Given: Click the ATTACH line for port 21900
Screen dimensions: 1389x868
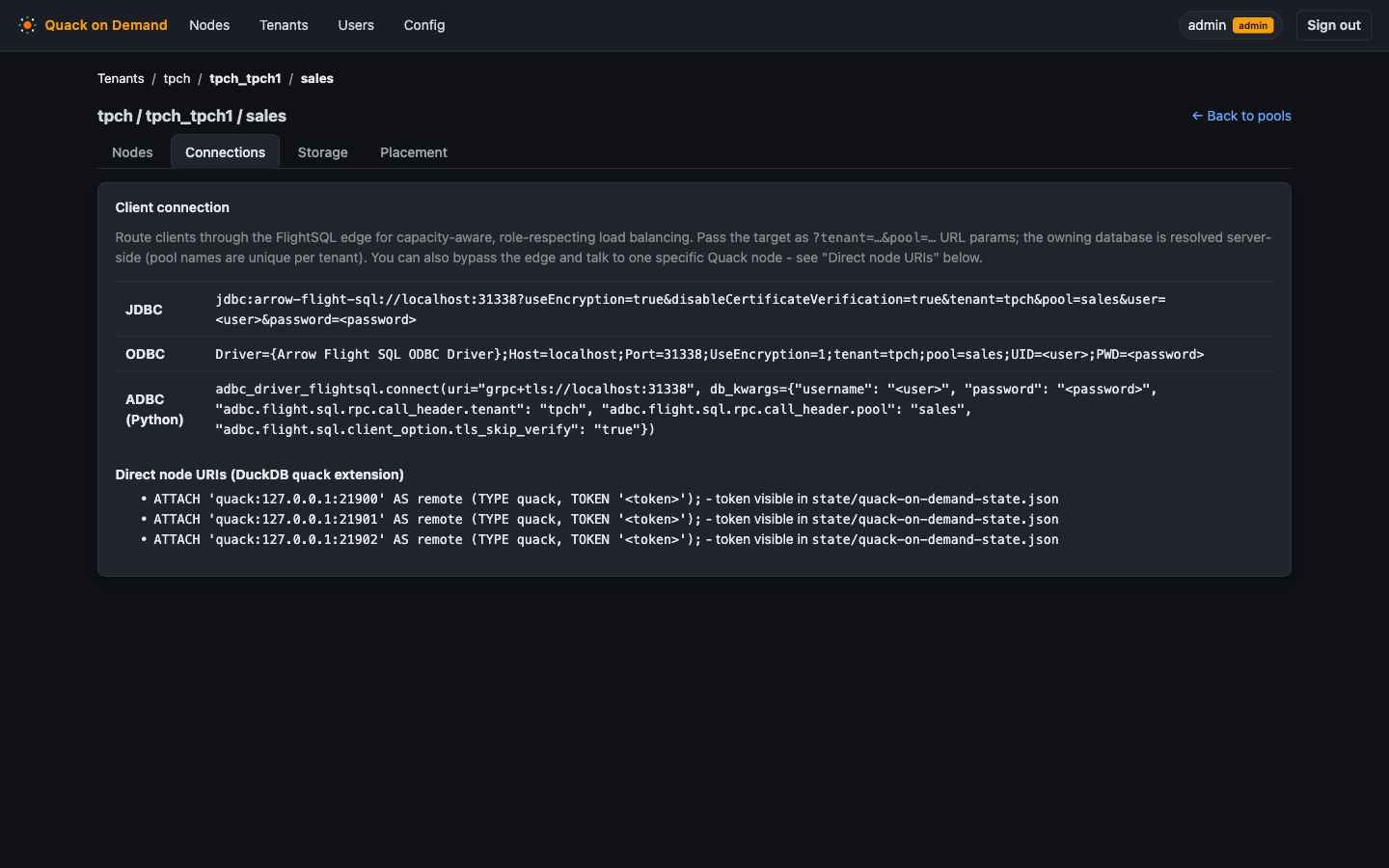Looking at the screenshot, I should tap(606, 499).
